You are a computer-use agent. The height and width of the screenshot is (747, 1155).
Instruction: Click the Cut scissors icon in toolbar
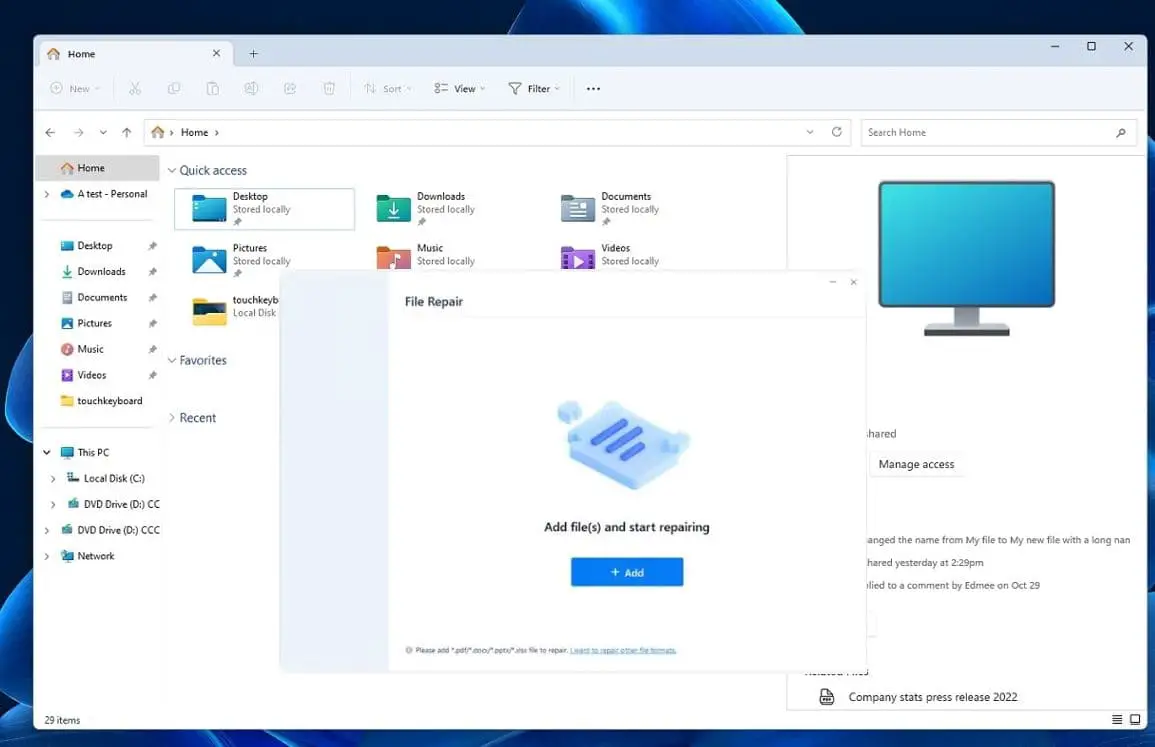click(x=135, y=88)
